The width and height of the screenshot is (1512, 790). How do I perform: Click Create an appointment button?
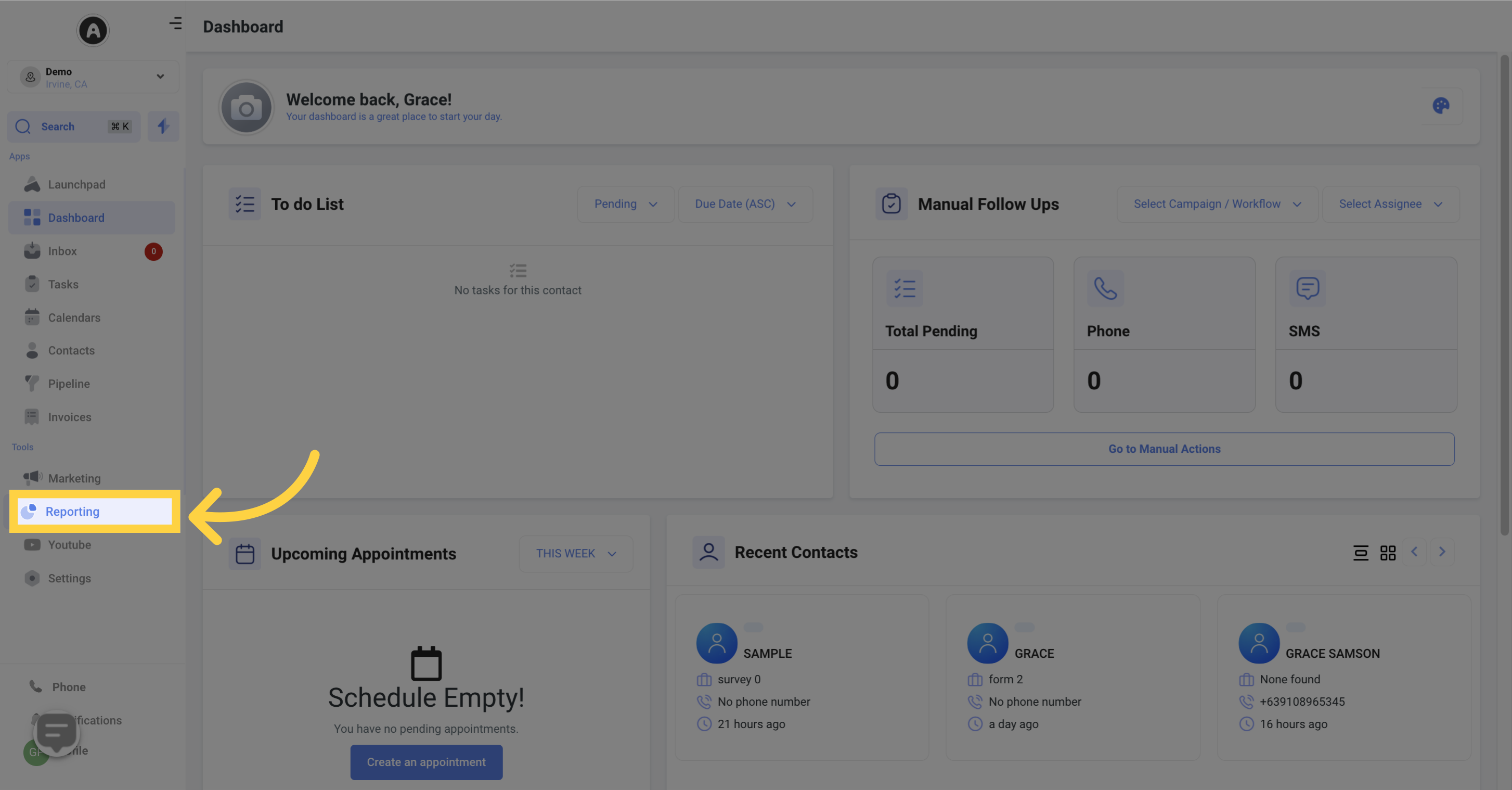[x=426, y=761]
